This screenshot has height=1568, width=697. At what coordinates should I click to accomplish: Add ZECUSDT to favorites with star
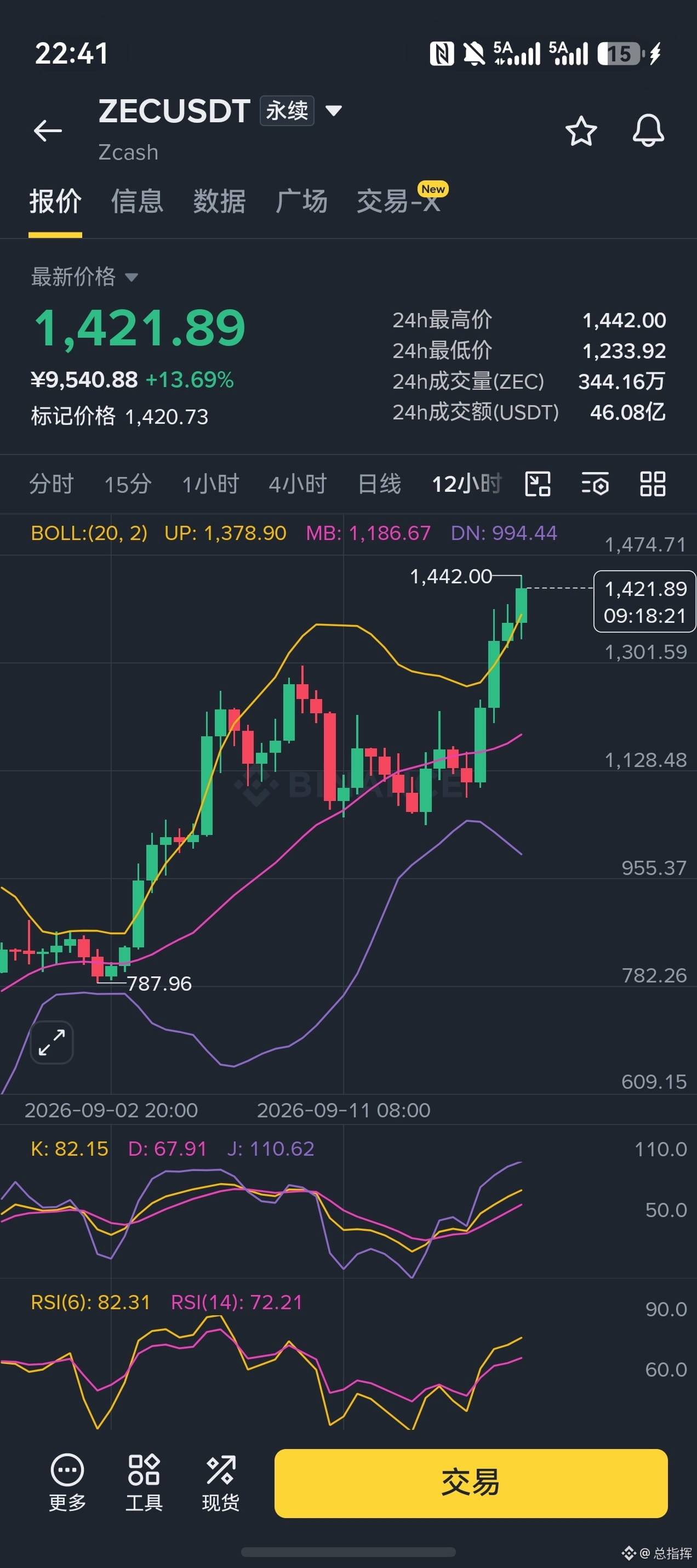point(581,130)
